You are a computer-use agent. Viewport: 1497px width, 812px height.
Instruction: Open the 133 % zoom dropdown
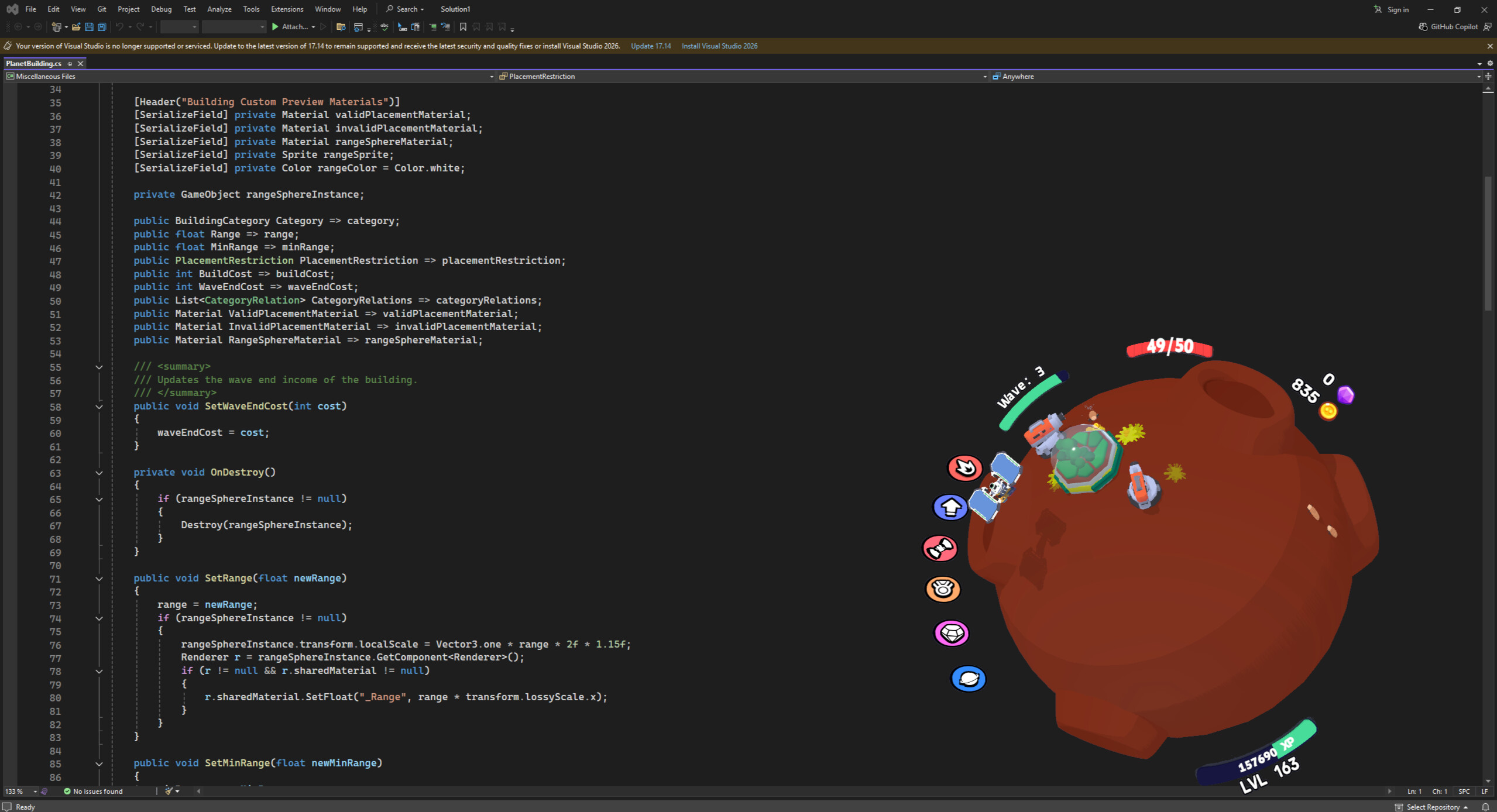click(x=35, y=791)
